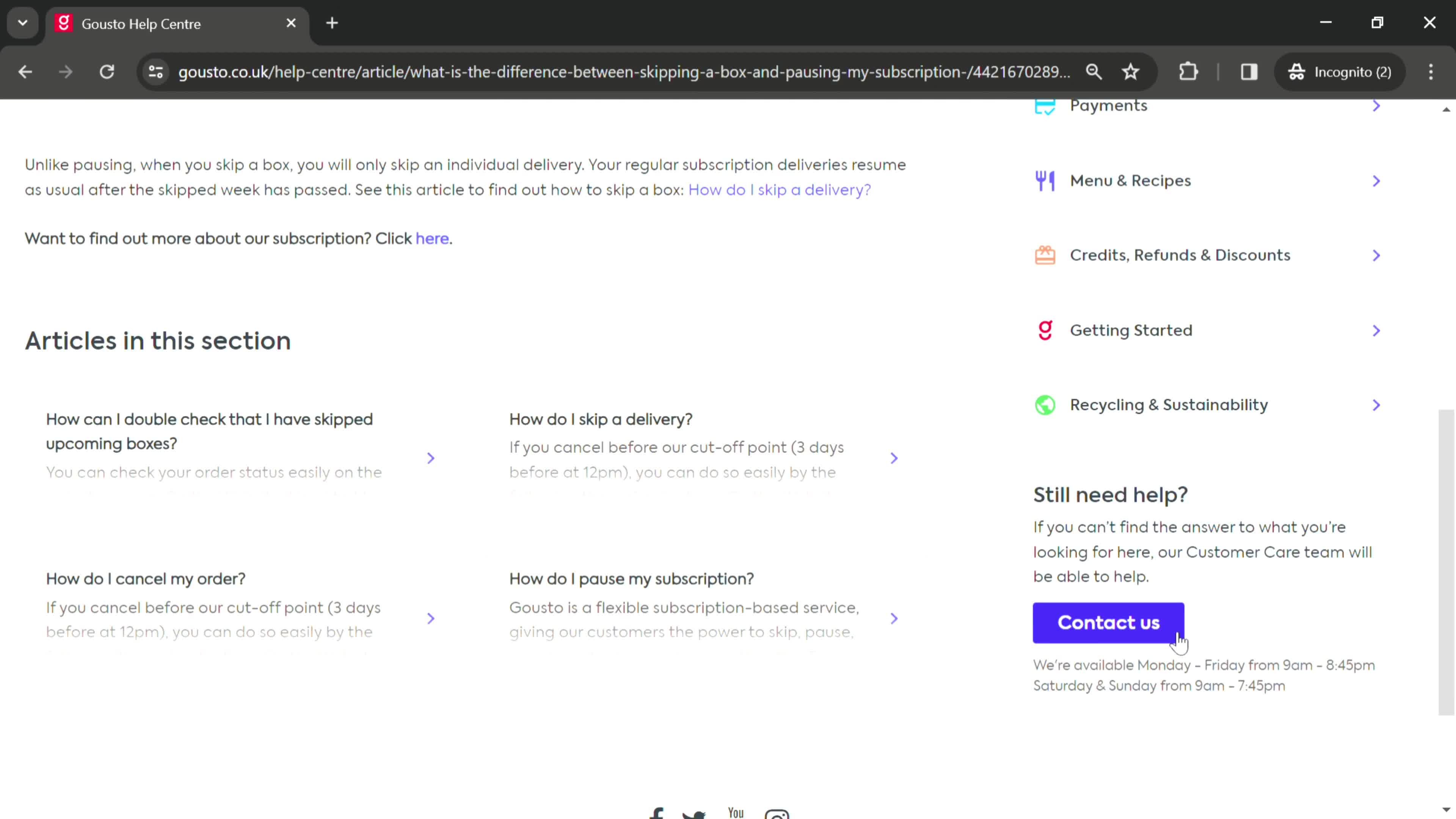Viewport: 1456px width, 819px height.
Task: Click the scrollbar up arrow
Action: pos(1446,109)
